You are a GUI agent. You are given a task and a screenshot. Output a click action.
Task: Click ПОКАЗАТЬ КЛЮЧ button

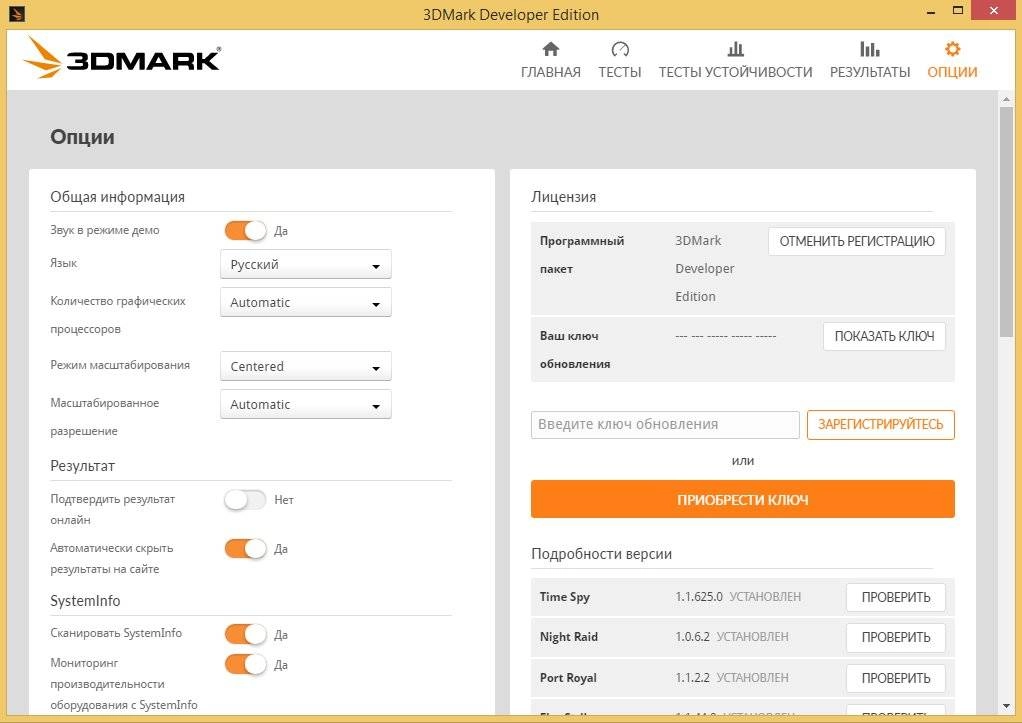point(884,336)
